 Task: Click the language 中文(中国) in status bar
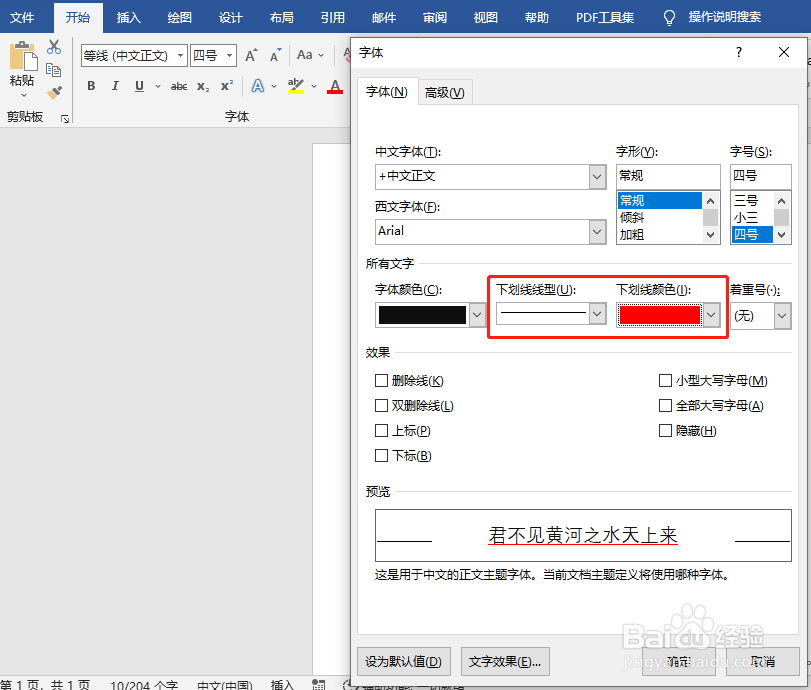click(x=224, y=685)
